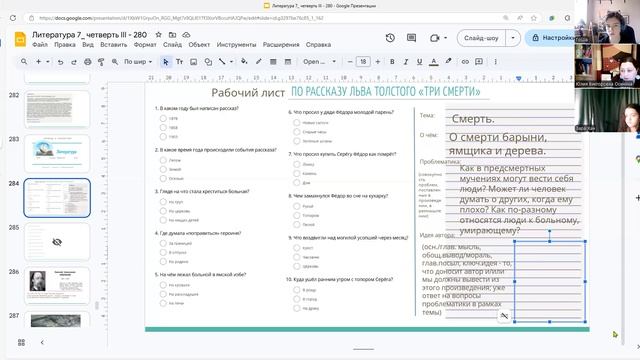The width and height of the screenshot is (640, 360).
Task: Decrease font size with minus button
Action: click(350, 62)
